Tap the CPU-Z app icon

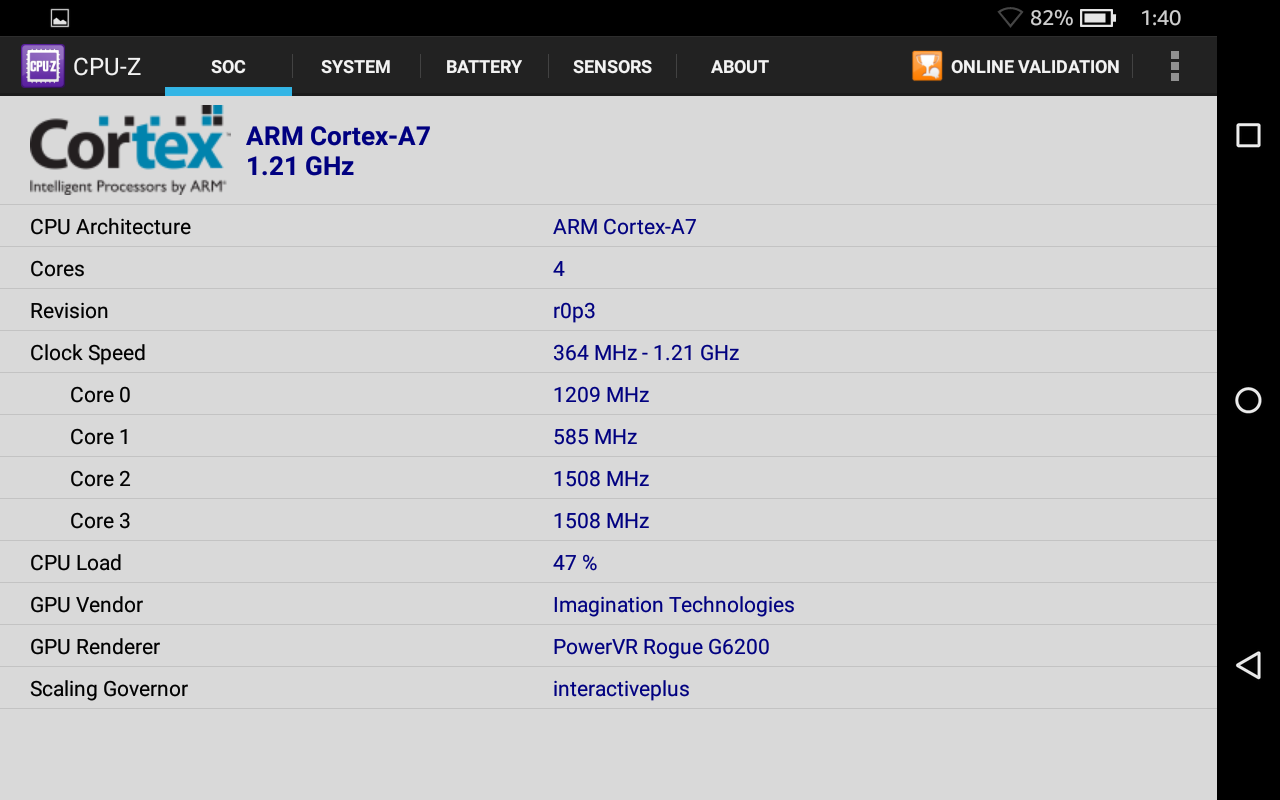point(43,66)
